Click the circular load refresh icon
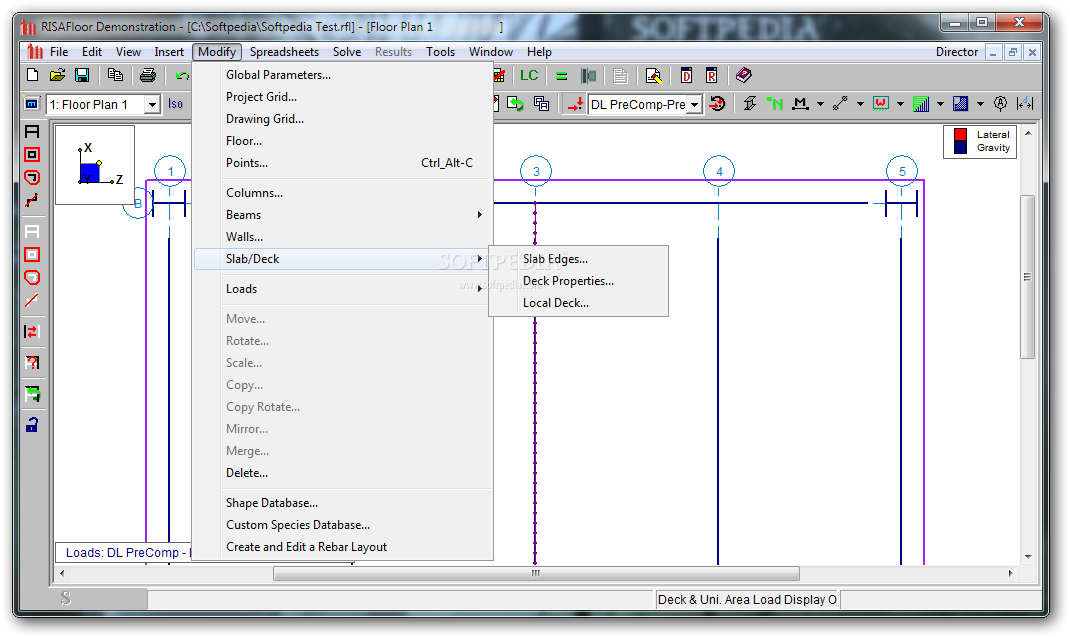The width and height of the screenshot is (1070, 638). tap(717, 104)
